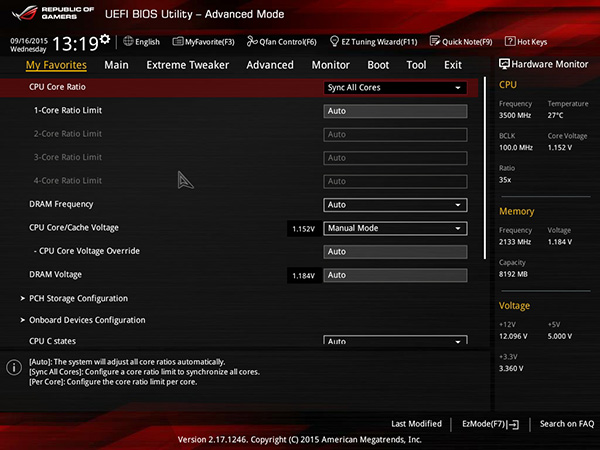Image resolution: width=600 pixels, height=450 pixels.
Task: Show the Hot Keys list
Action: [x=526, y=41]
